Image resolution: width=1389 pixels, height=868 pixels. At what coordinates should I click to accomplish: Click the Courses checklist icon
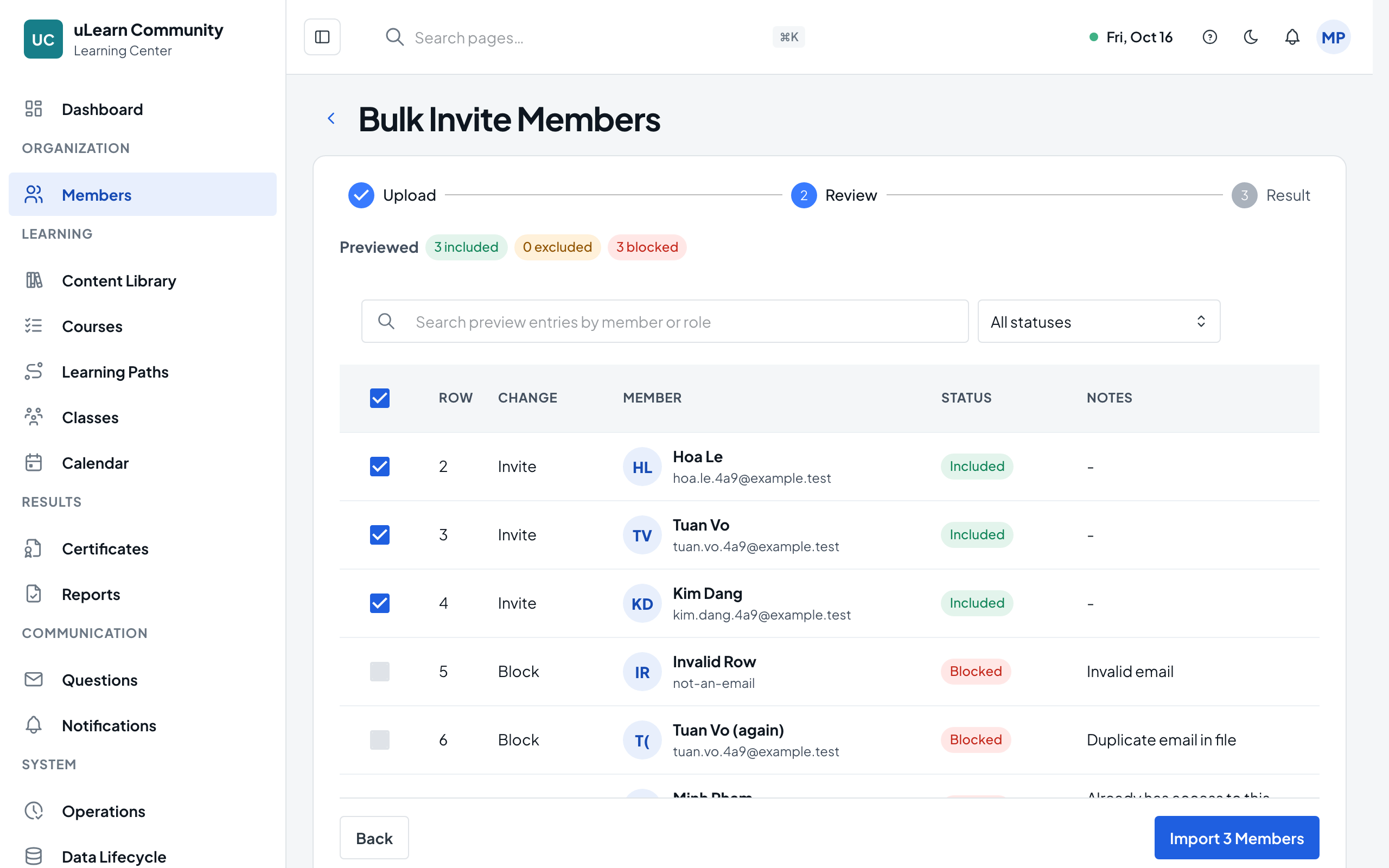pos(34,325)
